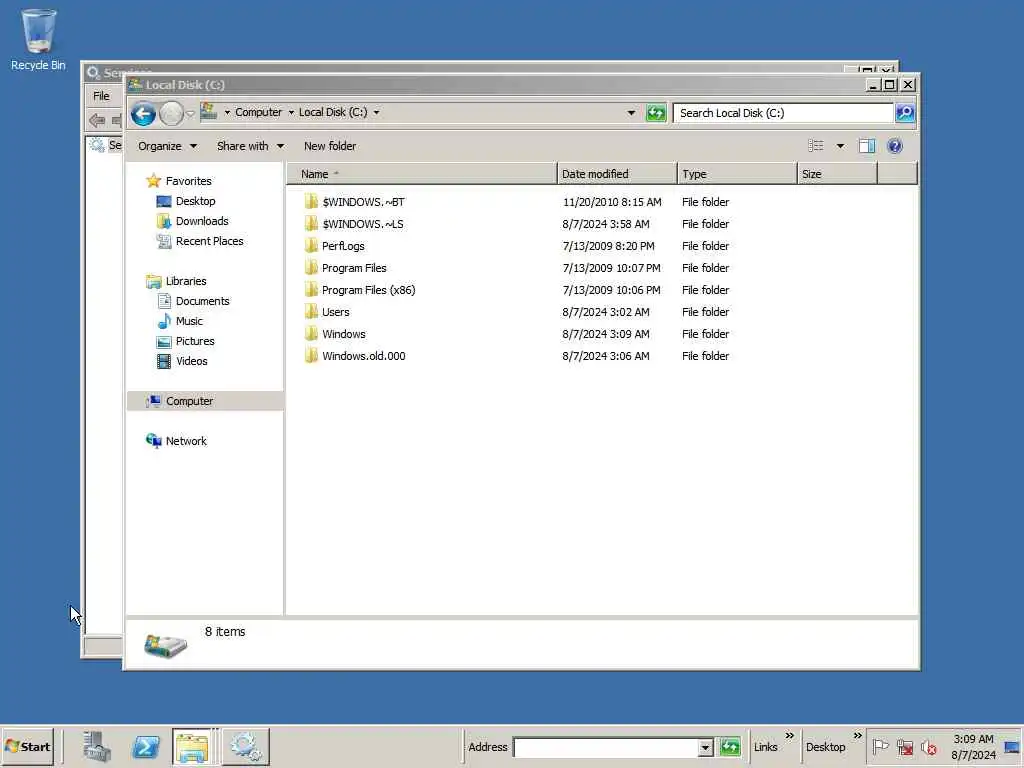
Task: Refresh the Local Disk (C:) view
Action: click(x=656, y=113)
